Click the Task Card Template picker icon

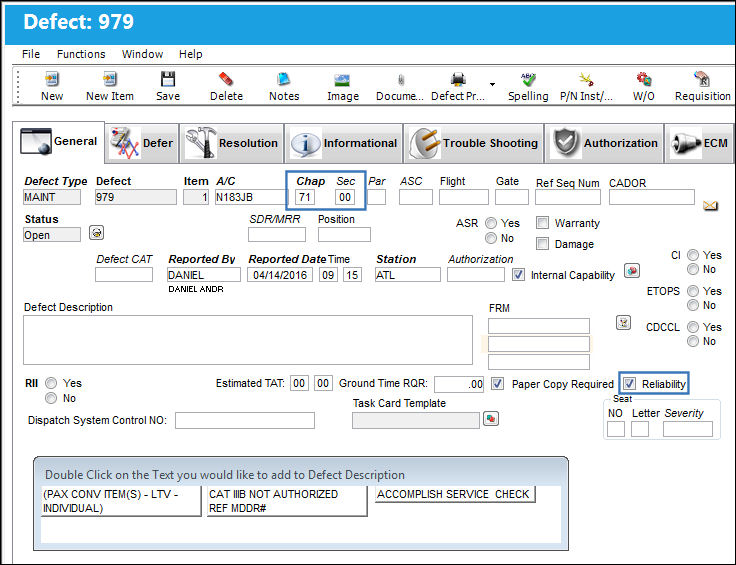coord(491,419)
